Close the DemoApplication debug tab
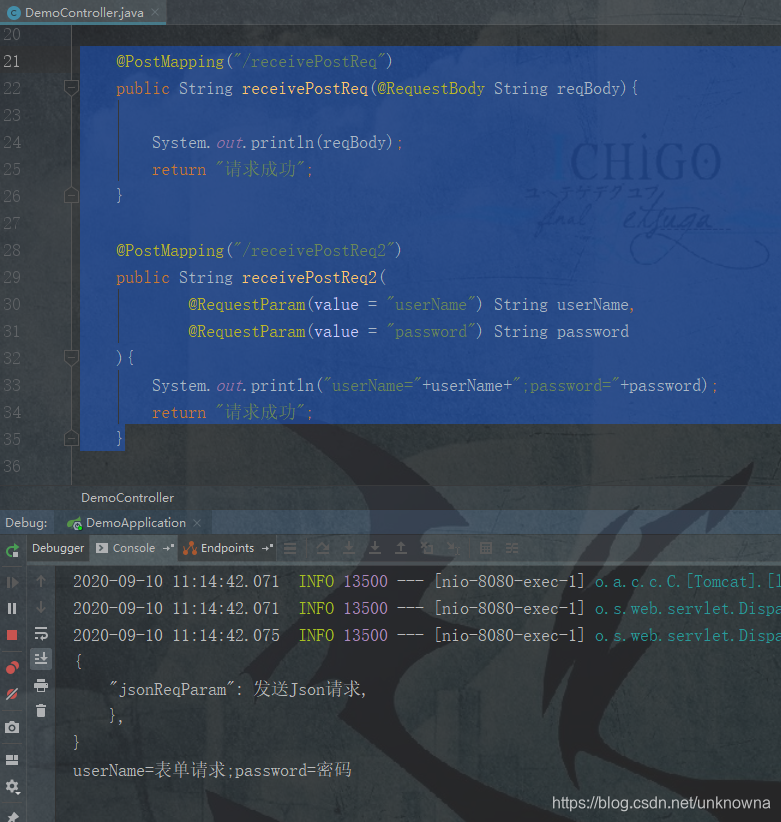 coord(197,523)
